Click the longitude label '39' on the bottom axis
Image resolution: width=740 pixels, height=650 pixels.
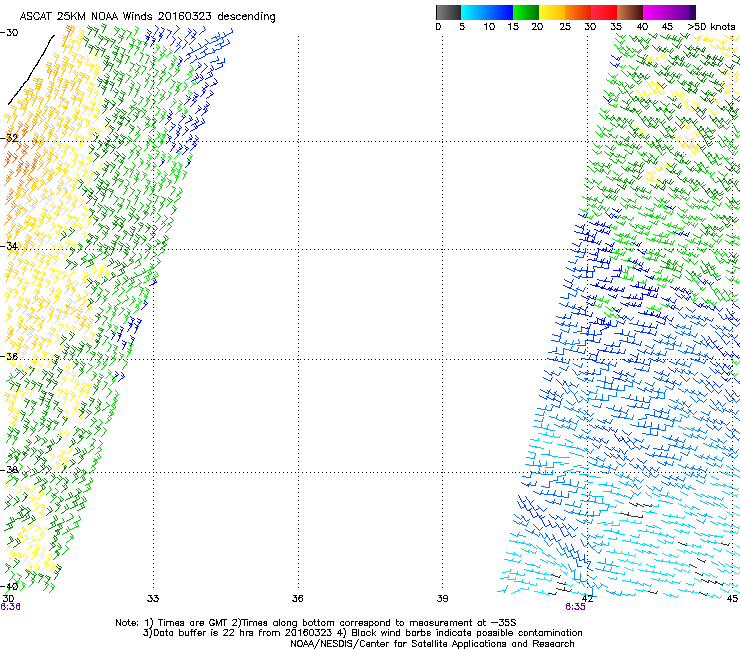pyautogui.click(x=442, y=599)
